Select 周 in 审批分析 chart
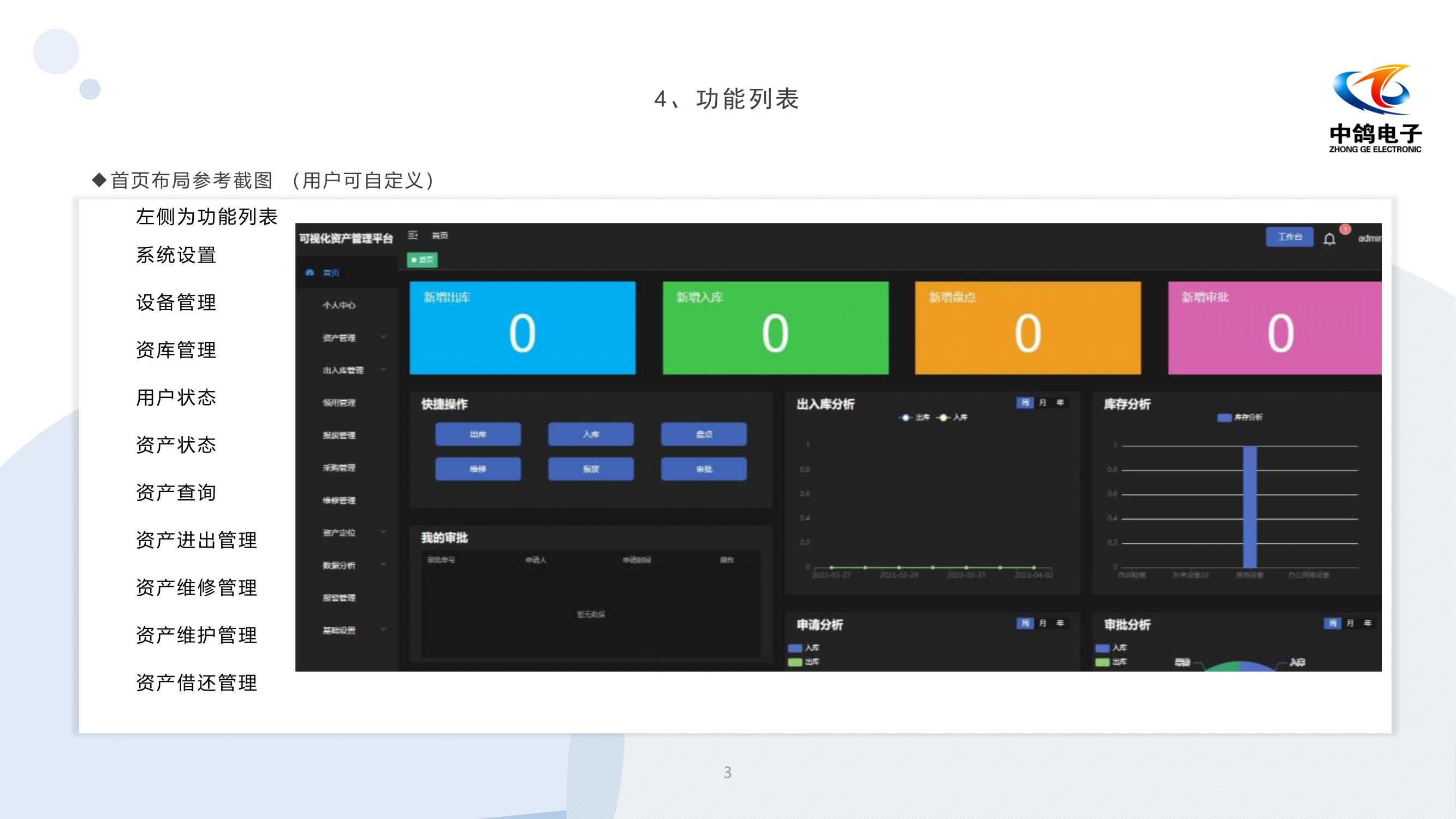Viewport: 1456px width, 819px height. [1332, 623]
